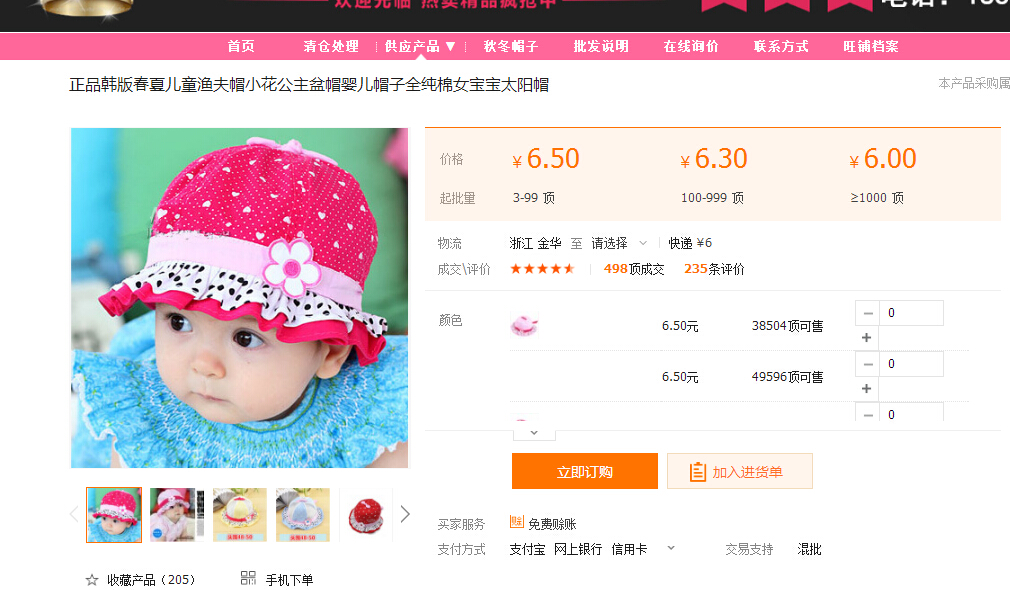
Task: Click the star icon to favorite this product
Action: (92, 580)
